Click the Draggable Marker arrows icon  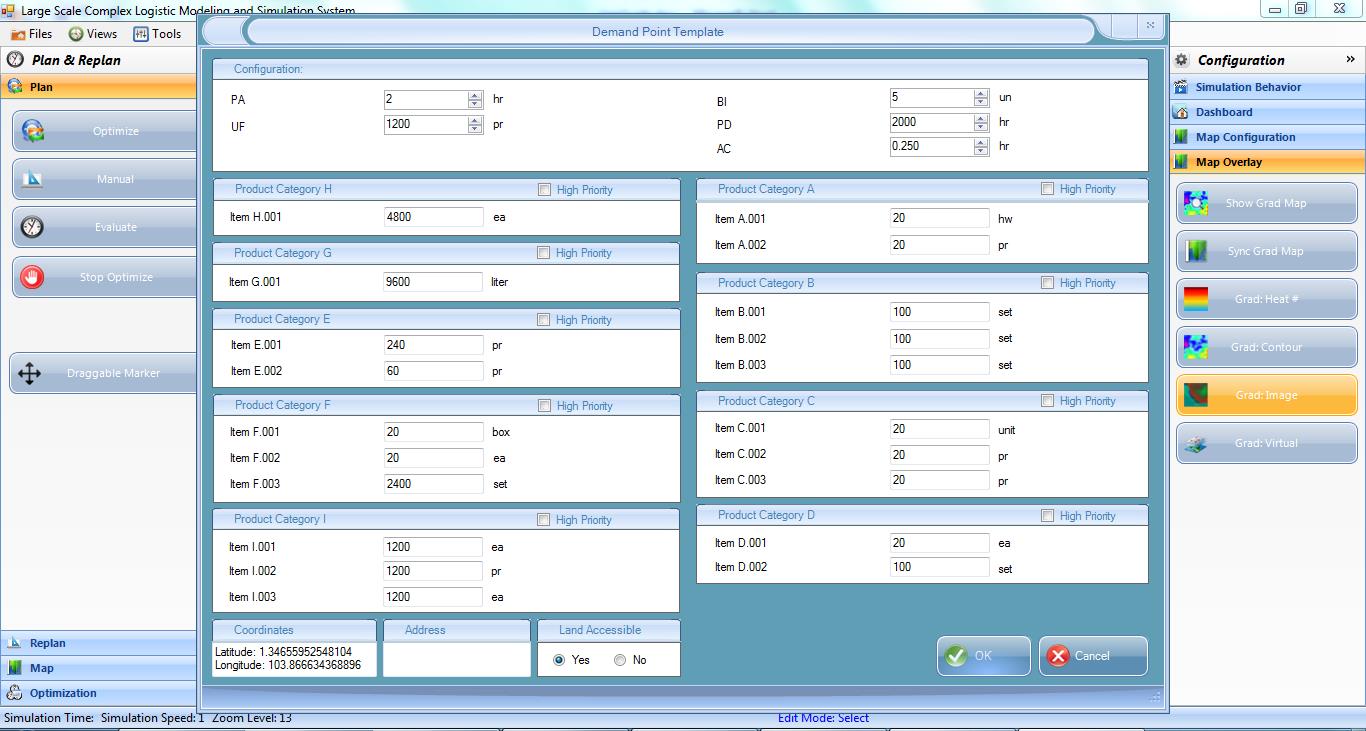(29, 374)
